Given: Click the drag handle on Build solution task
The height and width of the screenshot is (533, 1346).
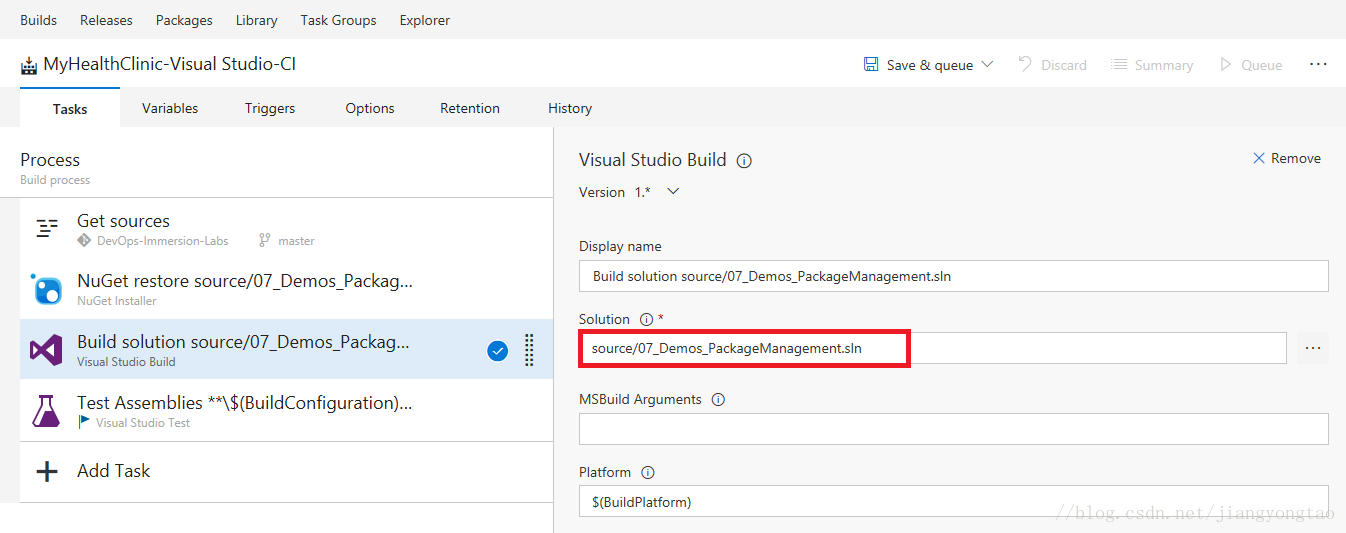Looking at the screenshot, I should click(x=529, y=350).
